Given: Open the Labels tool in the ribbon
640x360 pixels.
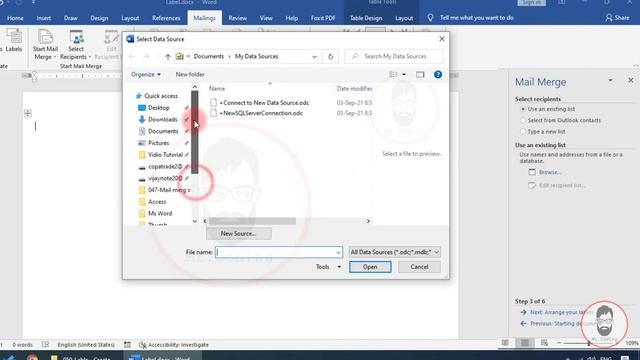Looking at the screenshot, I should pos(13,41).
